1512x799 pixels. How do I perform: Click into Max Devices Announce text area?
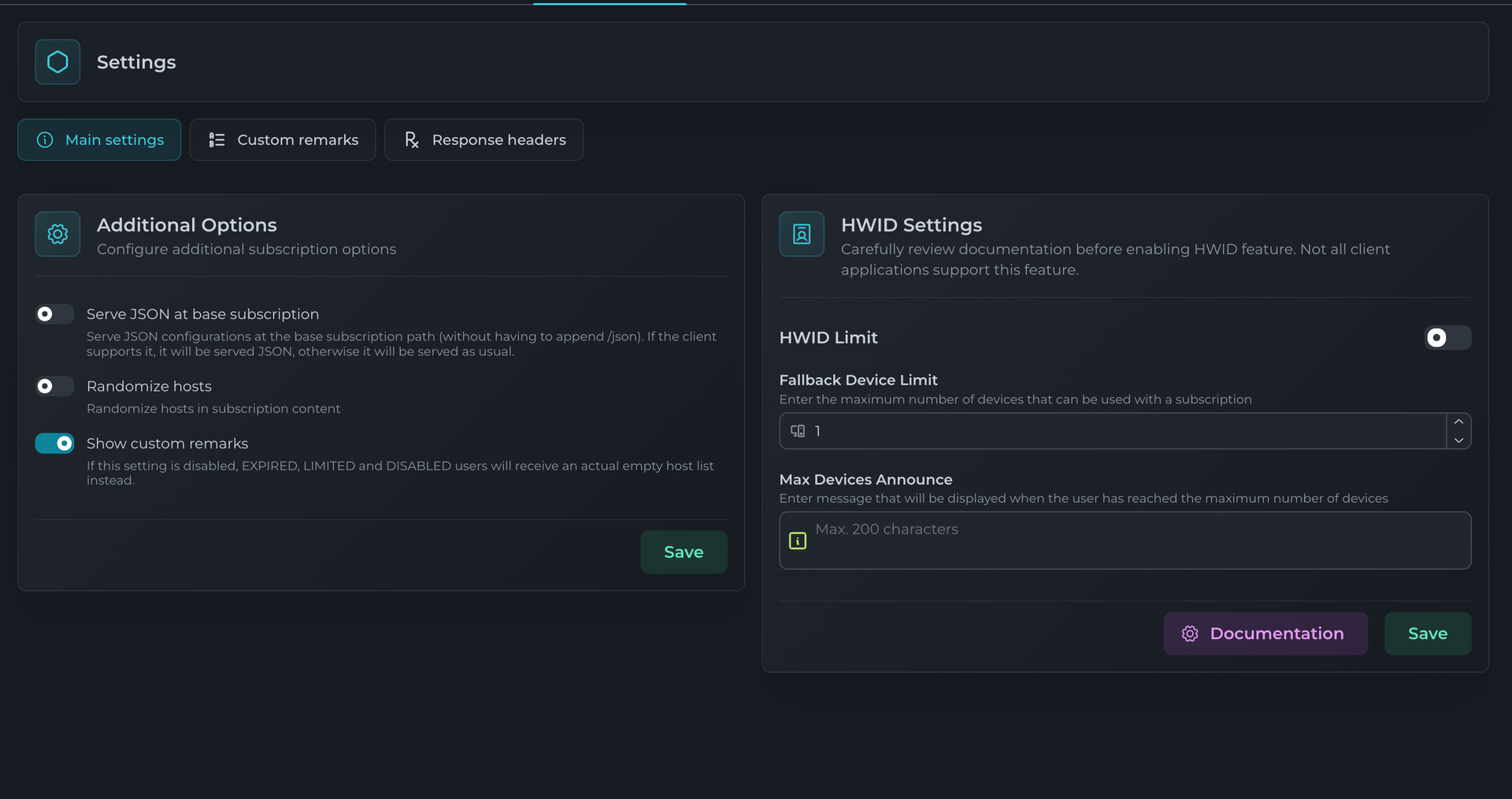tap(1125, 541)
